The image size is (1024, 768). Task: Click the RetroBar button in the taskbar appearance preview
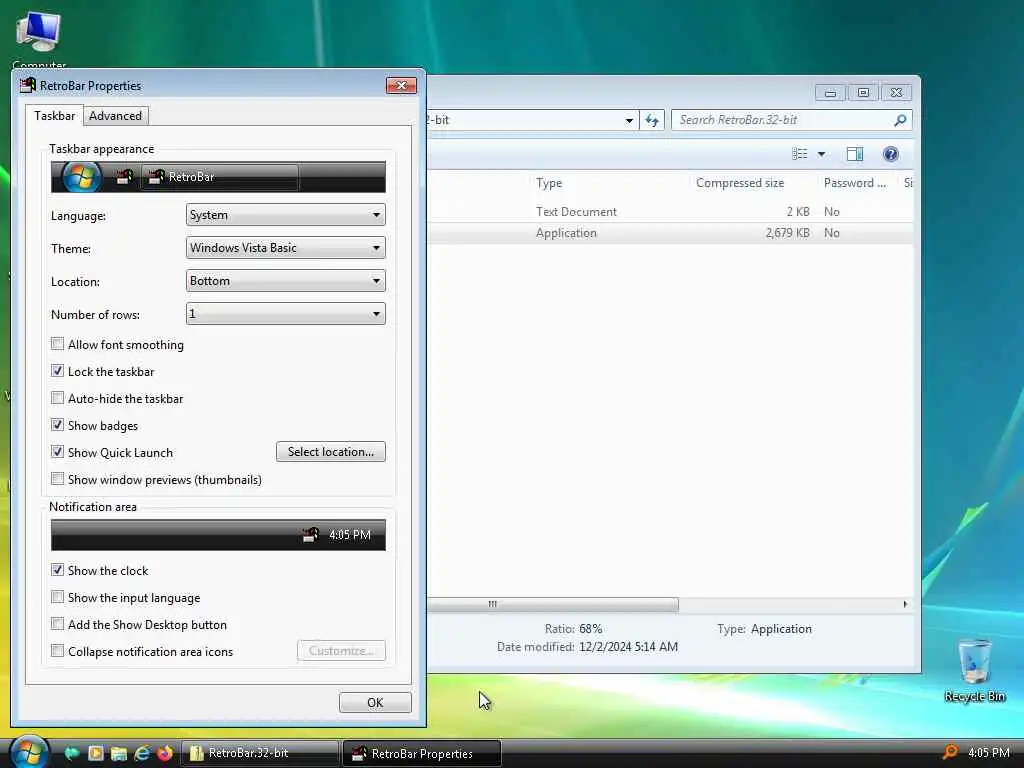tap(219, 177)
